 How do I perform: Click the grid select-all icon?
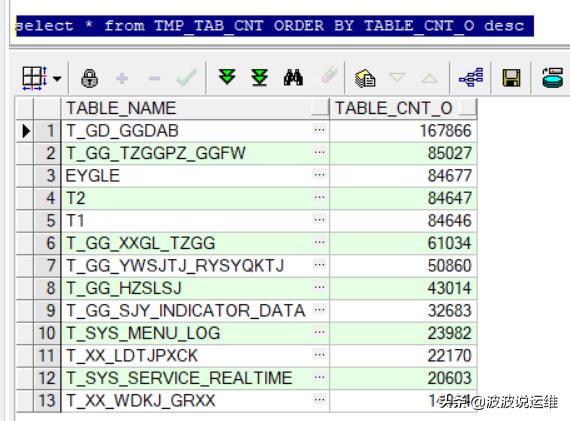[x=35, y=78]
